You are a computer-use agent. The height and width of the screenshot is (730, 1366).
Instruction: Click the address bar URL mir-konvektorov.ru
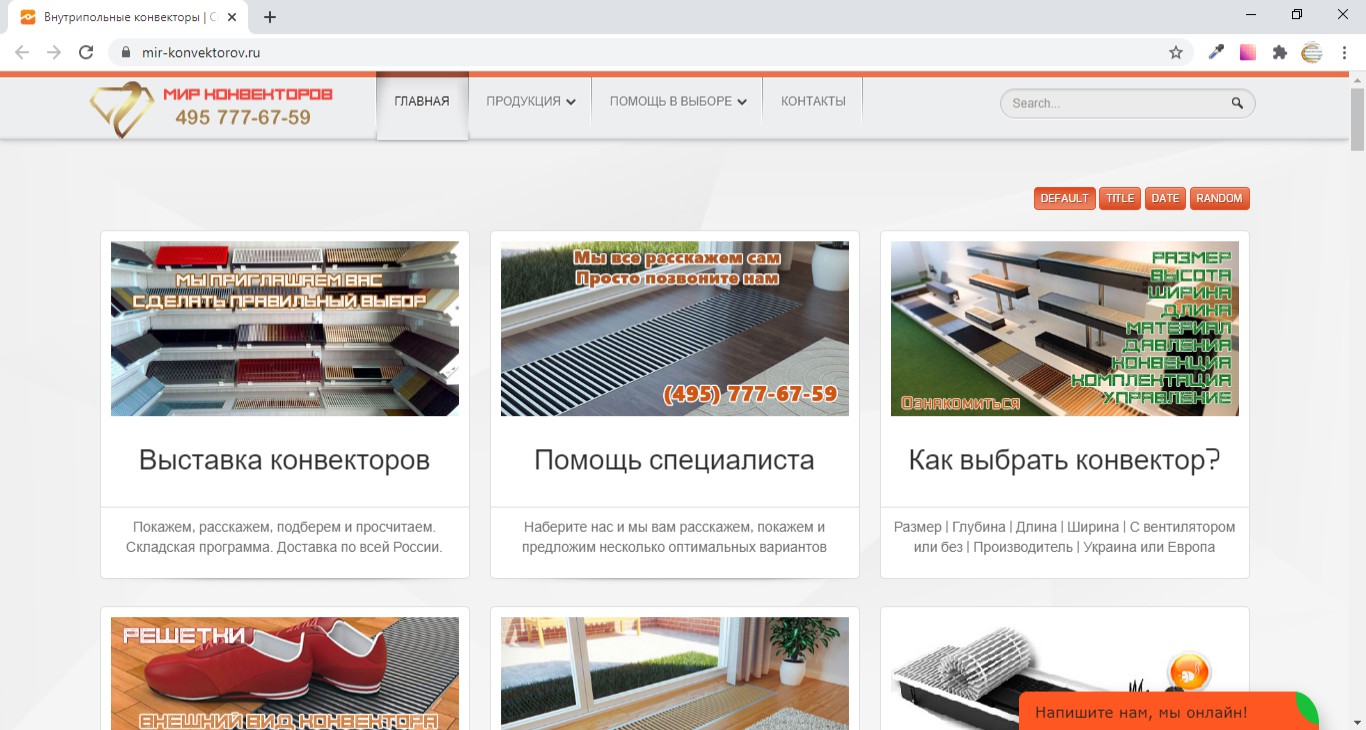tap(201, 52)
